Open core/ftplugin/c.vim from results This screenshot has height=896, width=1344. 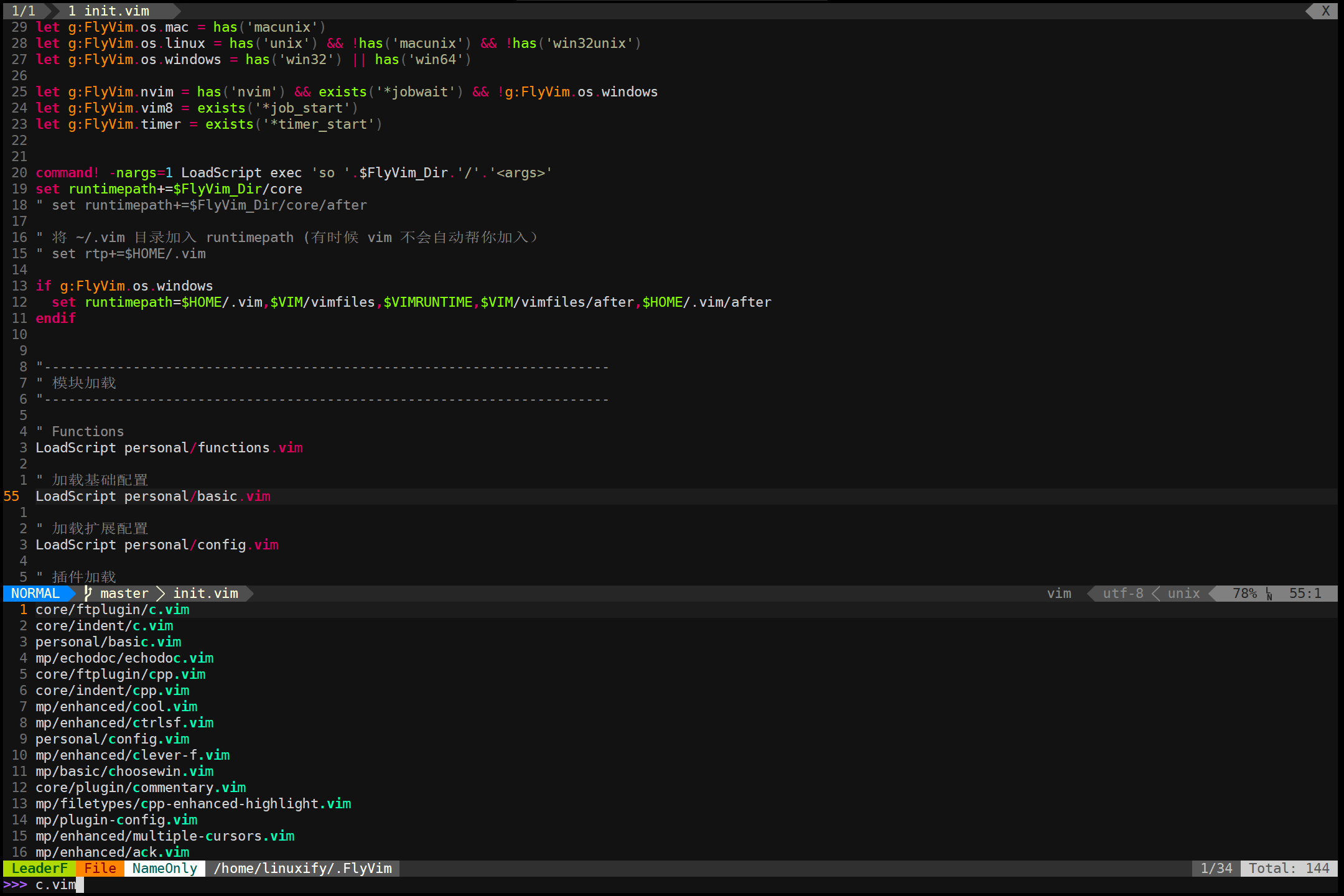pyautogui.click(x=112, y=609)
